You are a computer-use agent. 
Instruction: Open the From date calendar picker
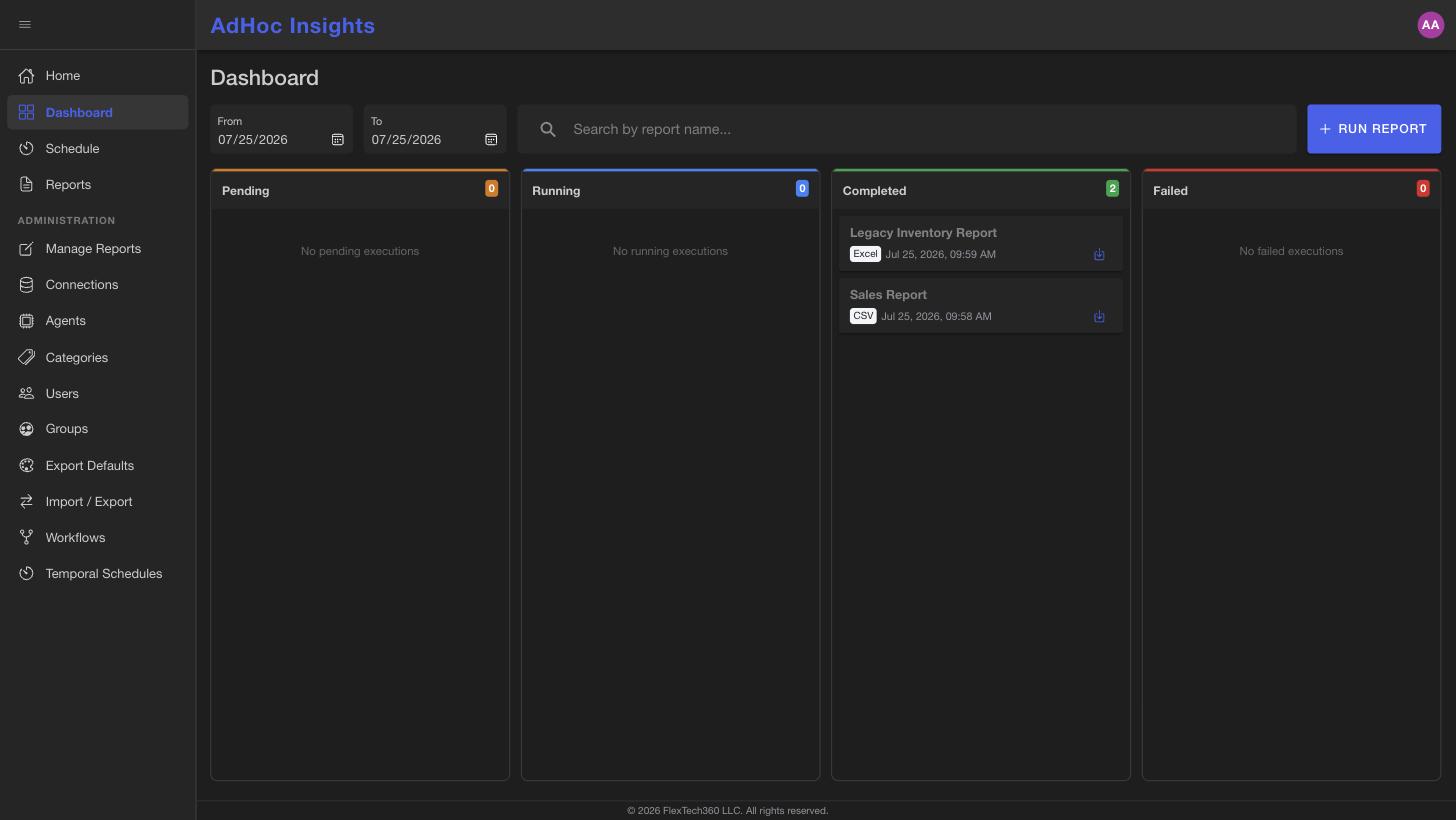(338, 140)
